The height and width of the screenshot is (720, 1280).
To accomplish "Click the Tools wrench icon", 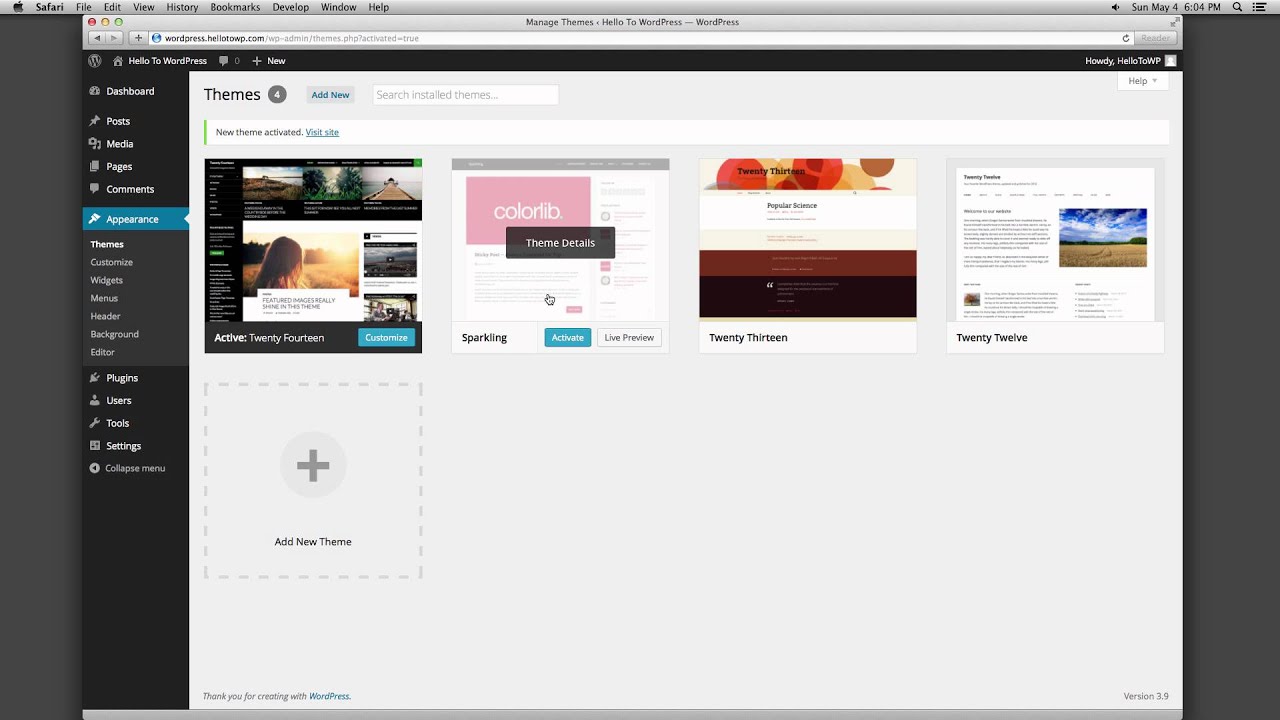I will 95,423.
